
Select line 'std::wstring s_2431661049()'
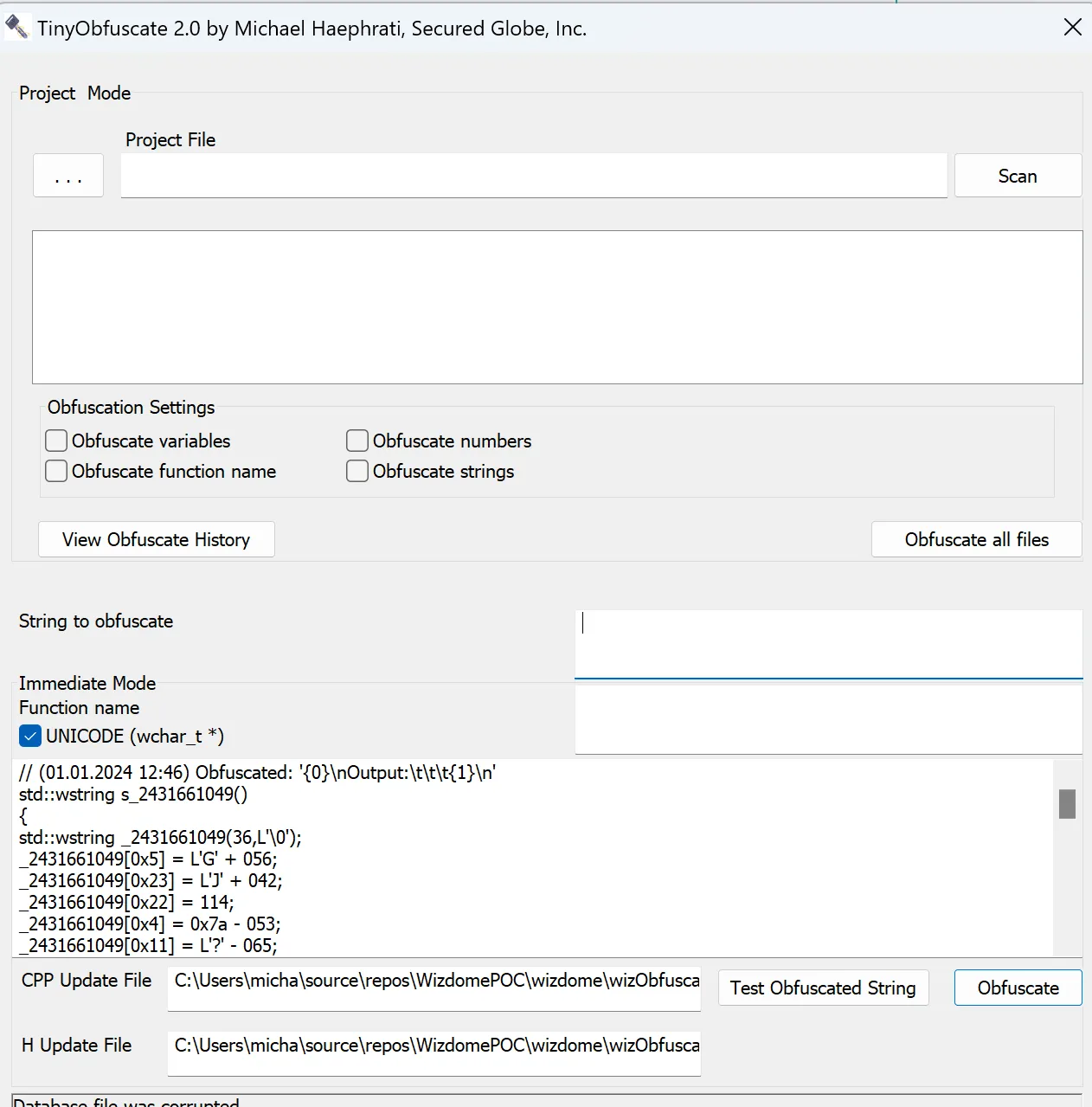(133, 794)
